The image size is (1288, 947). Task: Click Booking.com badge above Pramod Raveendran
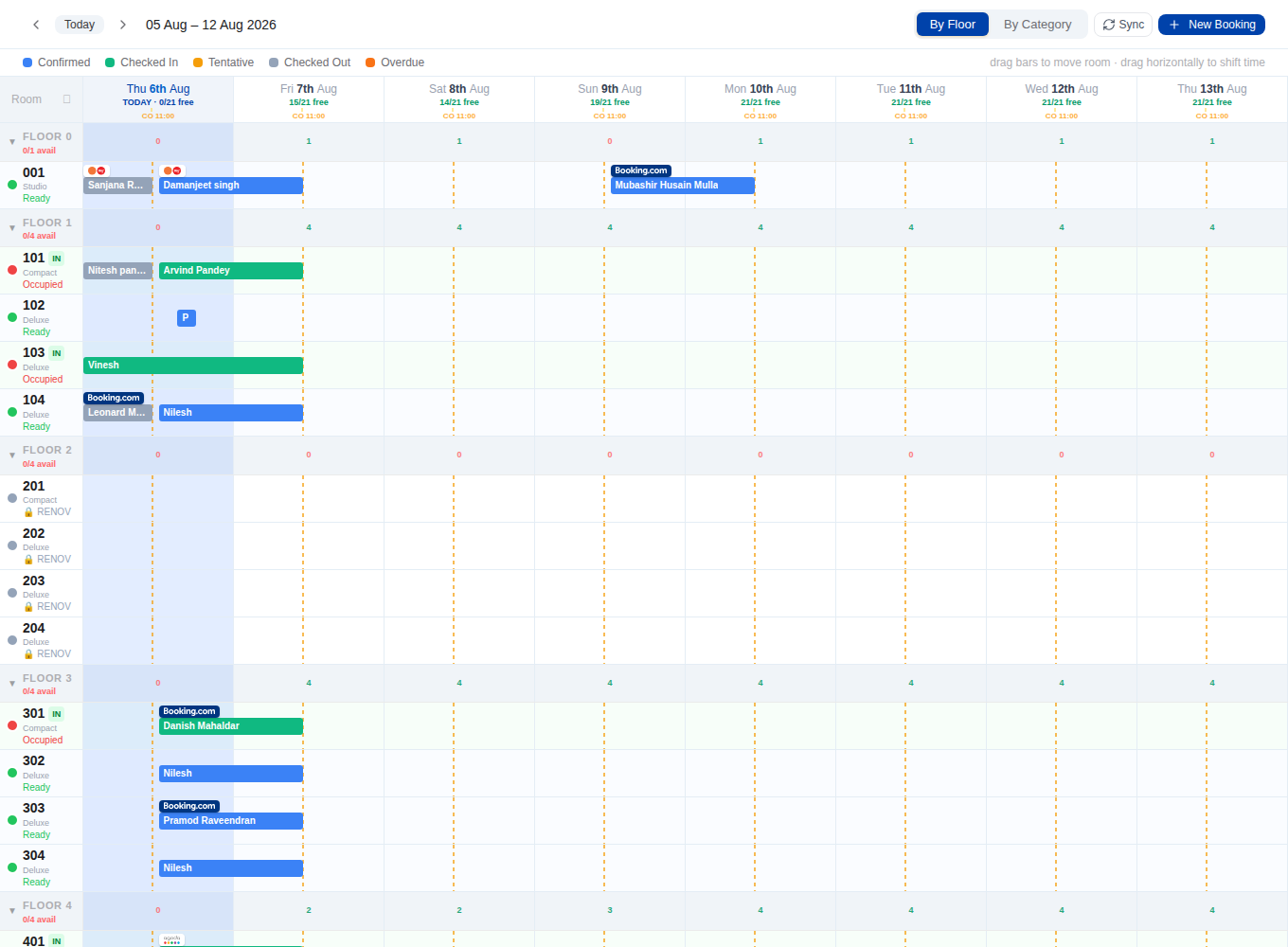tap(189, 806)
